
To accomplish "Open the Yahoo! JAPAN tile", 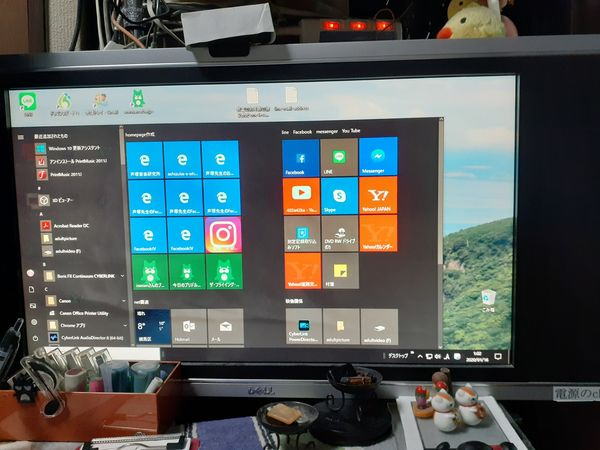I will [378, 195].
